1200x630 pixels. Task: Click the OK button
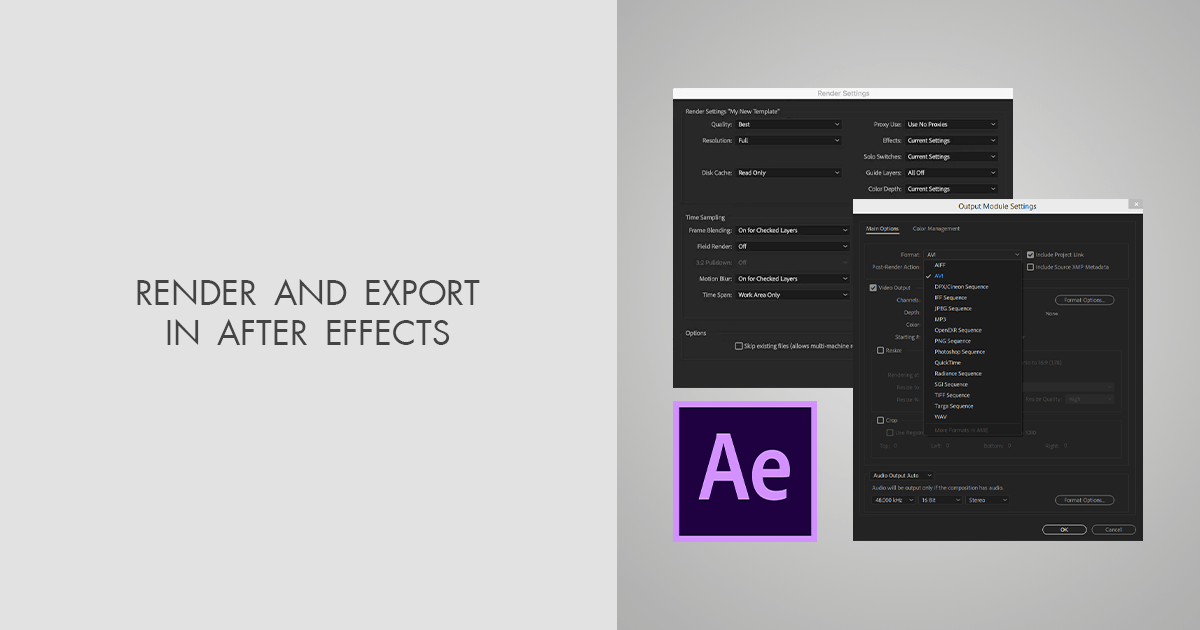[x=1064, y=530]
